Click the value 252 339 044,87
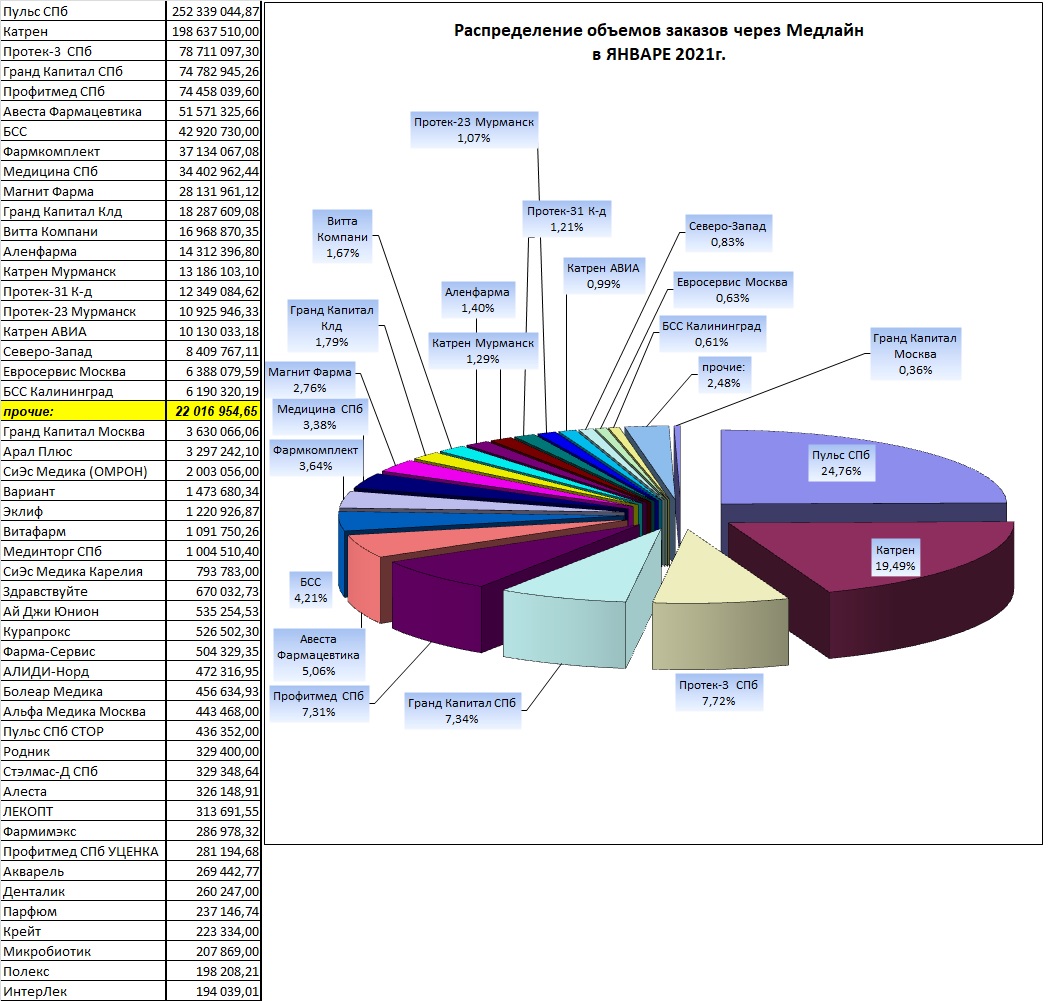 coord(214,11)
